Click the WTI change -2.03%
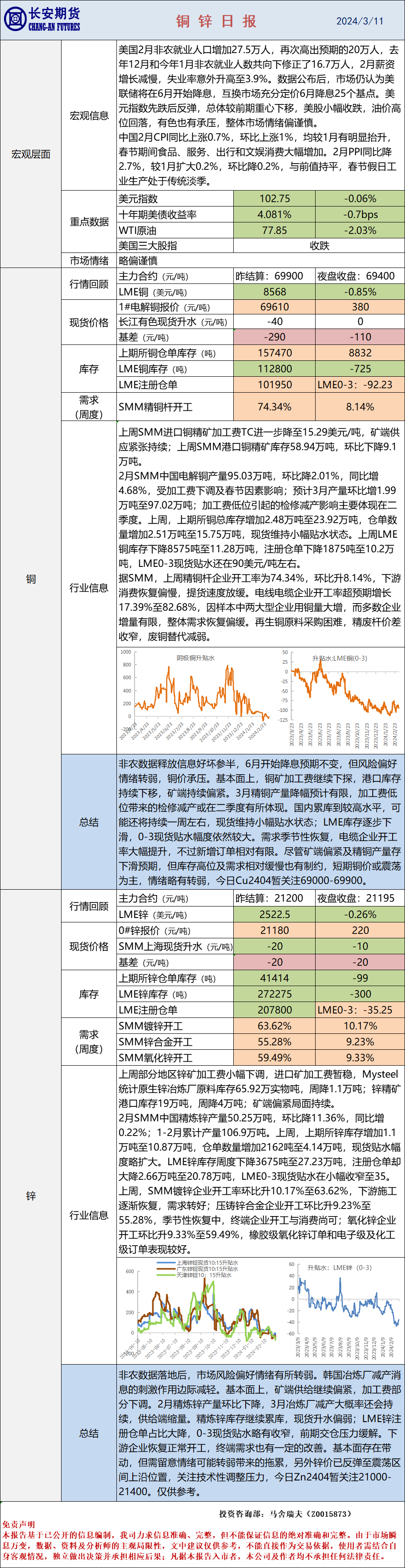Screen dimensions: 405x1568 point(360,230)
